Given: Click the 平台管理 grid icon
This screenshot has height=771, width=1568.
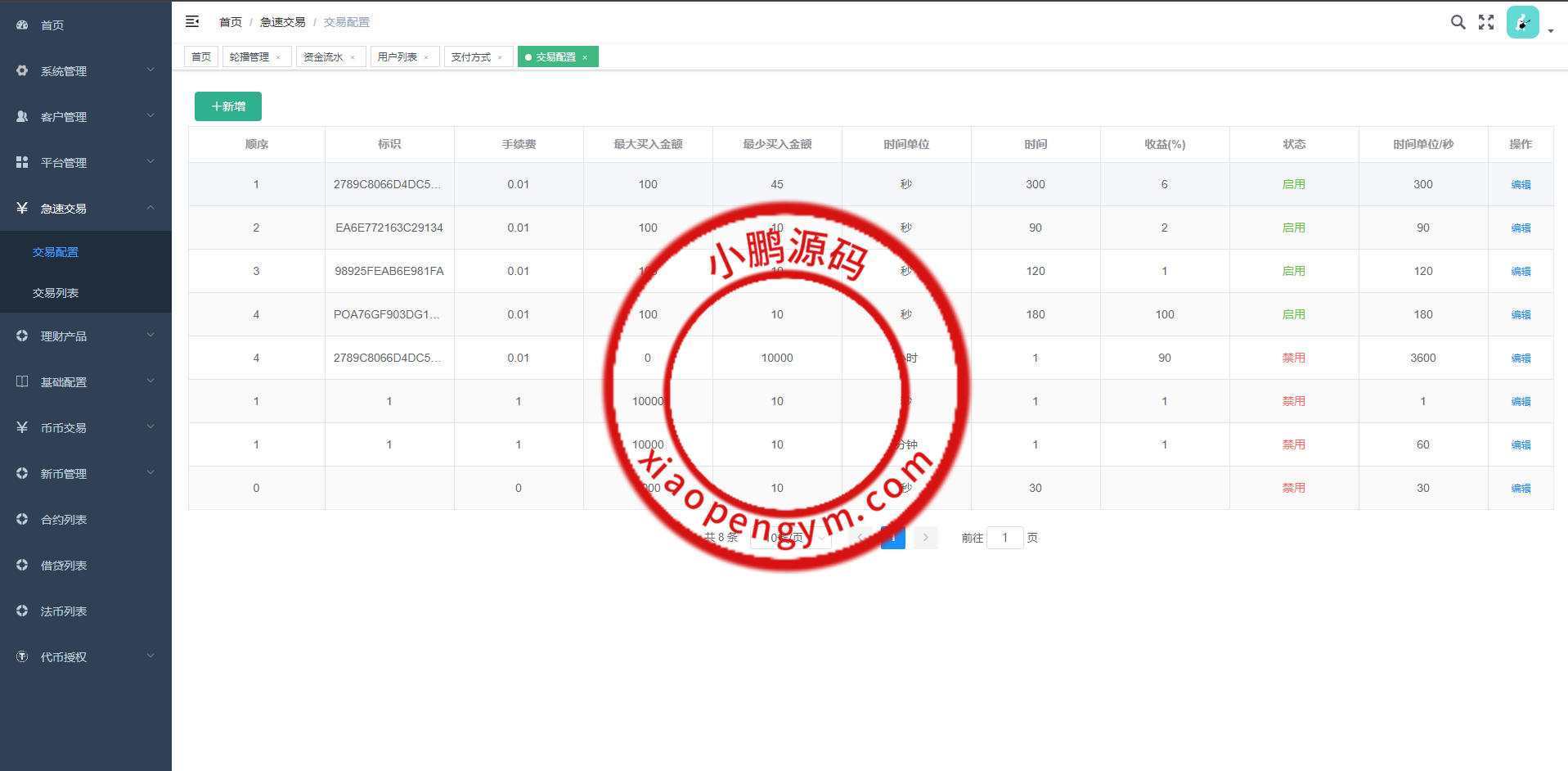Looking at the screenshot, I should [x=22, y=163].
